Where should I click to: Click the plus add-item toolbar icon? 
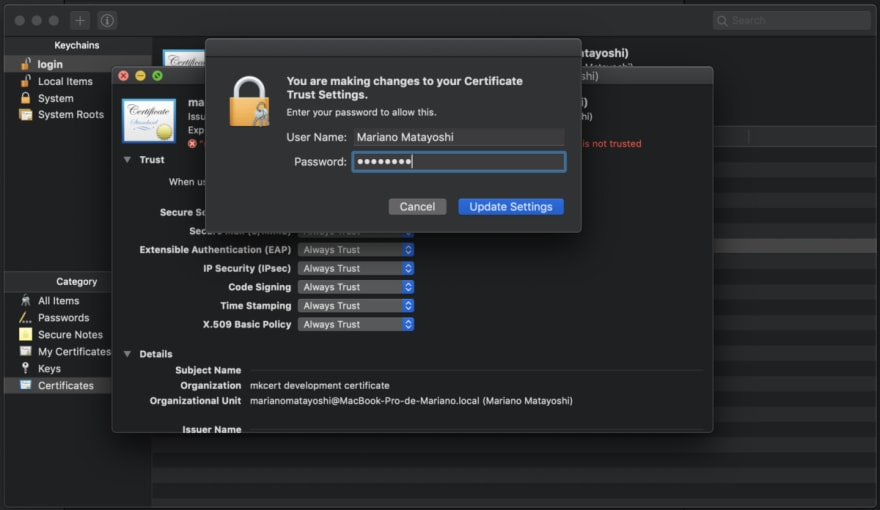(x=80, y=21)
